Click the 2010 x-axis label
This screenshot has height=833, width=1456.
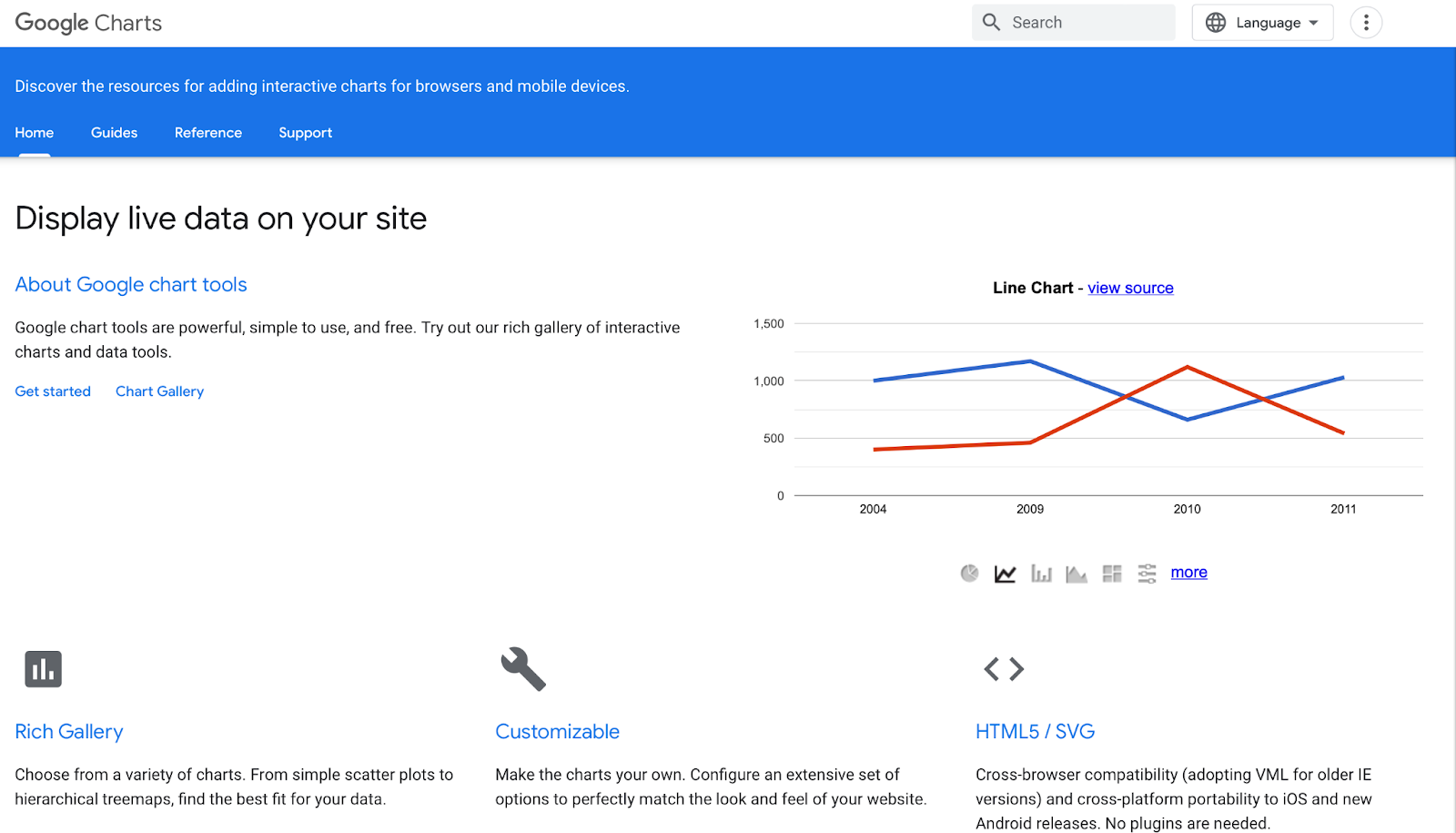point(1187,509)
